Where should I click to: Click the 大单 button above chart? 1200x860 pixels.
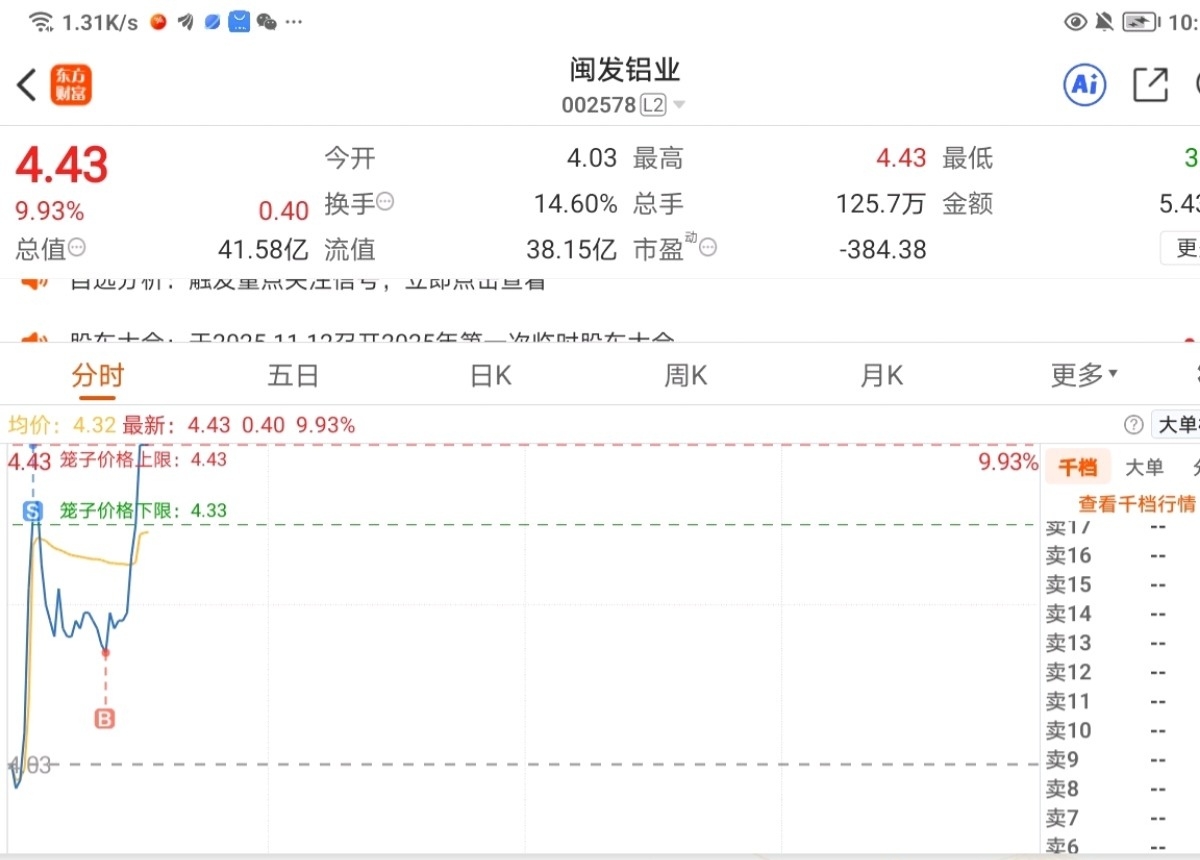coord(1177,425)
